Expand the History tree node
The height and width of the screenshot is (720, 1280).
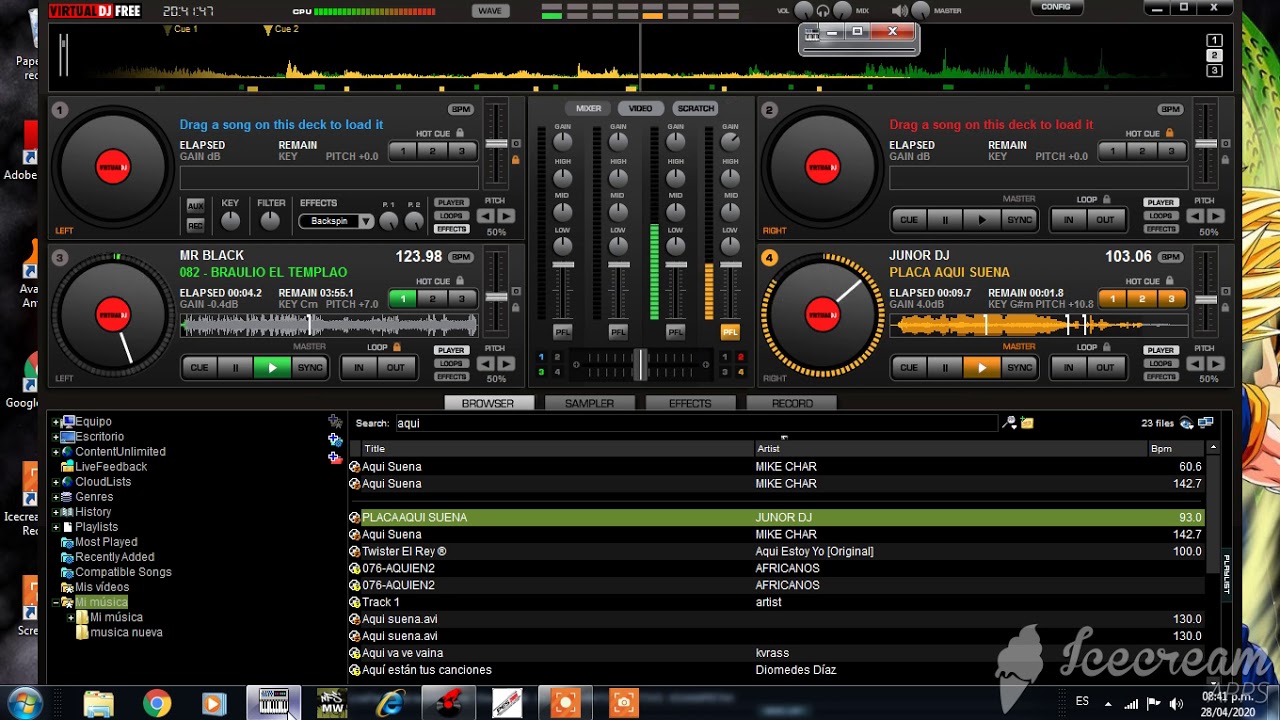[56, 512]
